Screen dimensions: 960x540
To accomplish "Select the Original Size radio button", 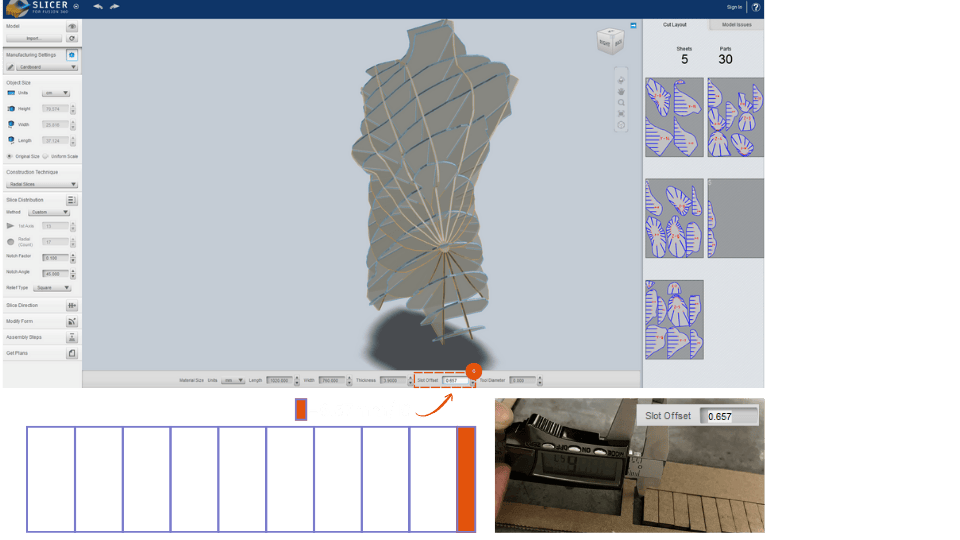I will 10,156.
